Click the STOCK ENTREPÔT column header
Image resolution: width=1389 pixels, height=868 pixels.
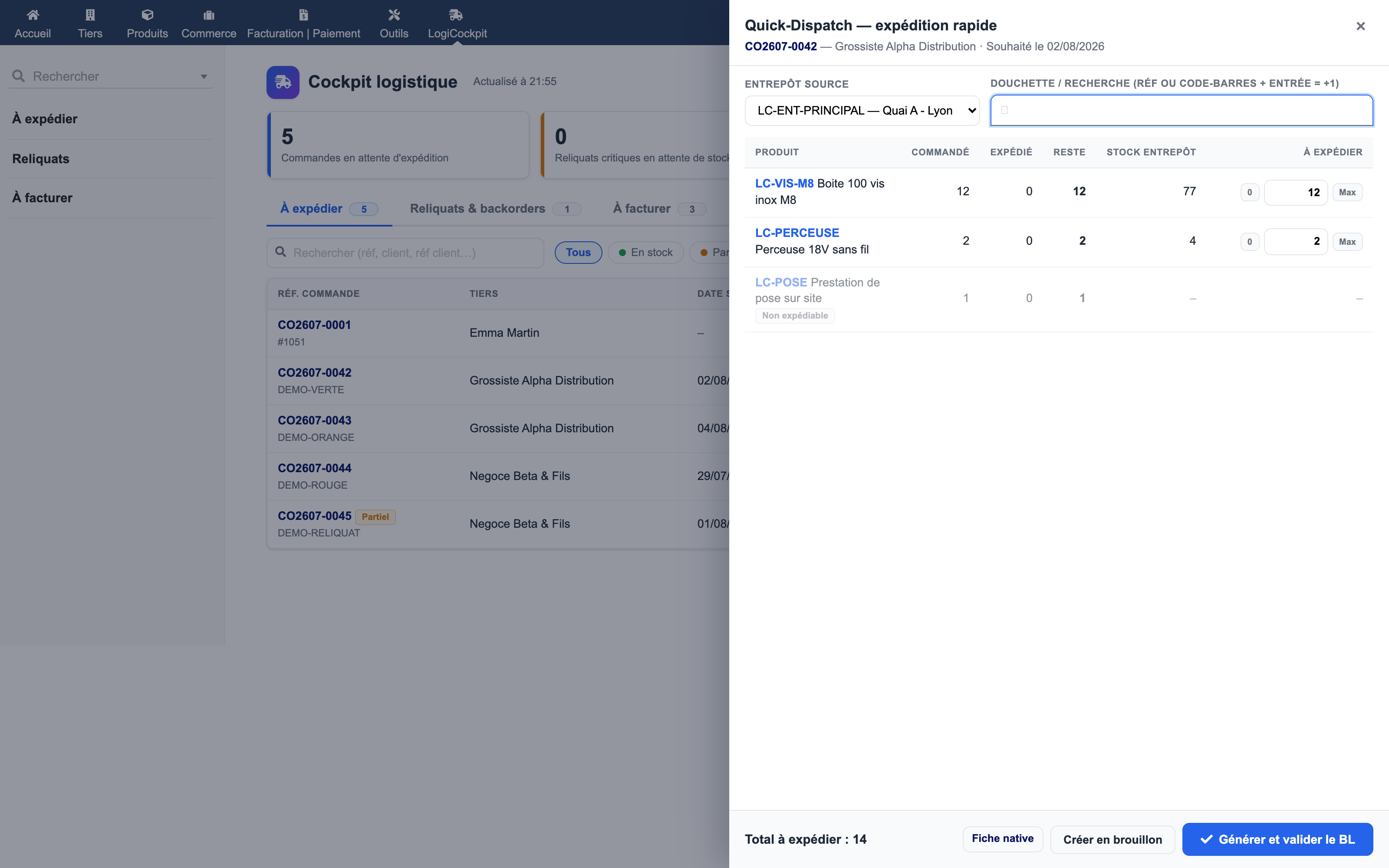(x=1152, y=152)
